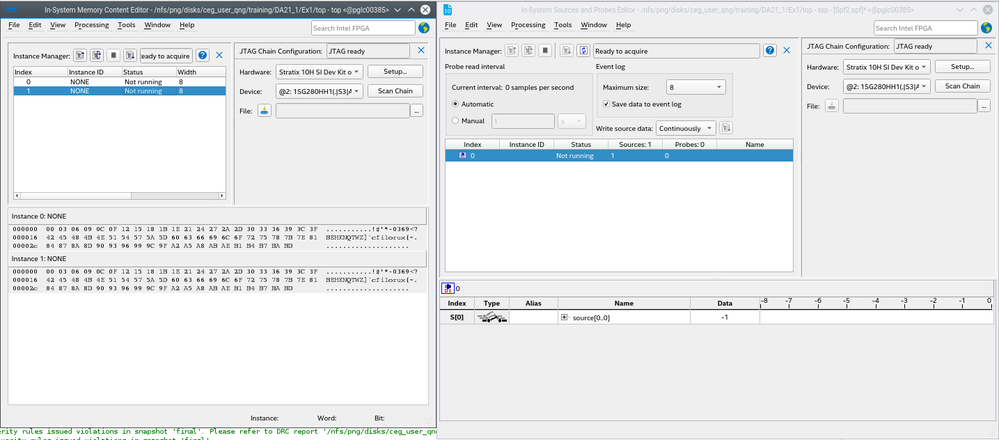Click the Sources and Probes Instance Manager help icon
The image size is (999, 440).
[770, 49]
